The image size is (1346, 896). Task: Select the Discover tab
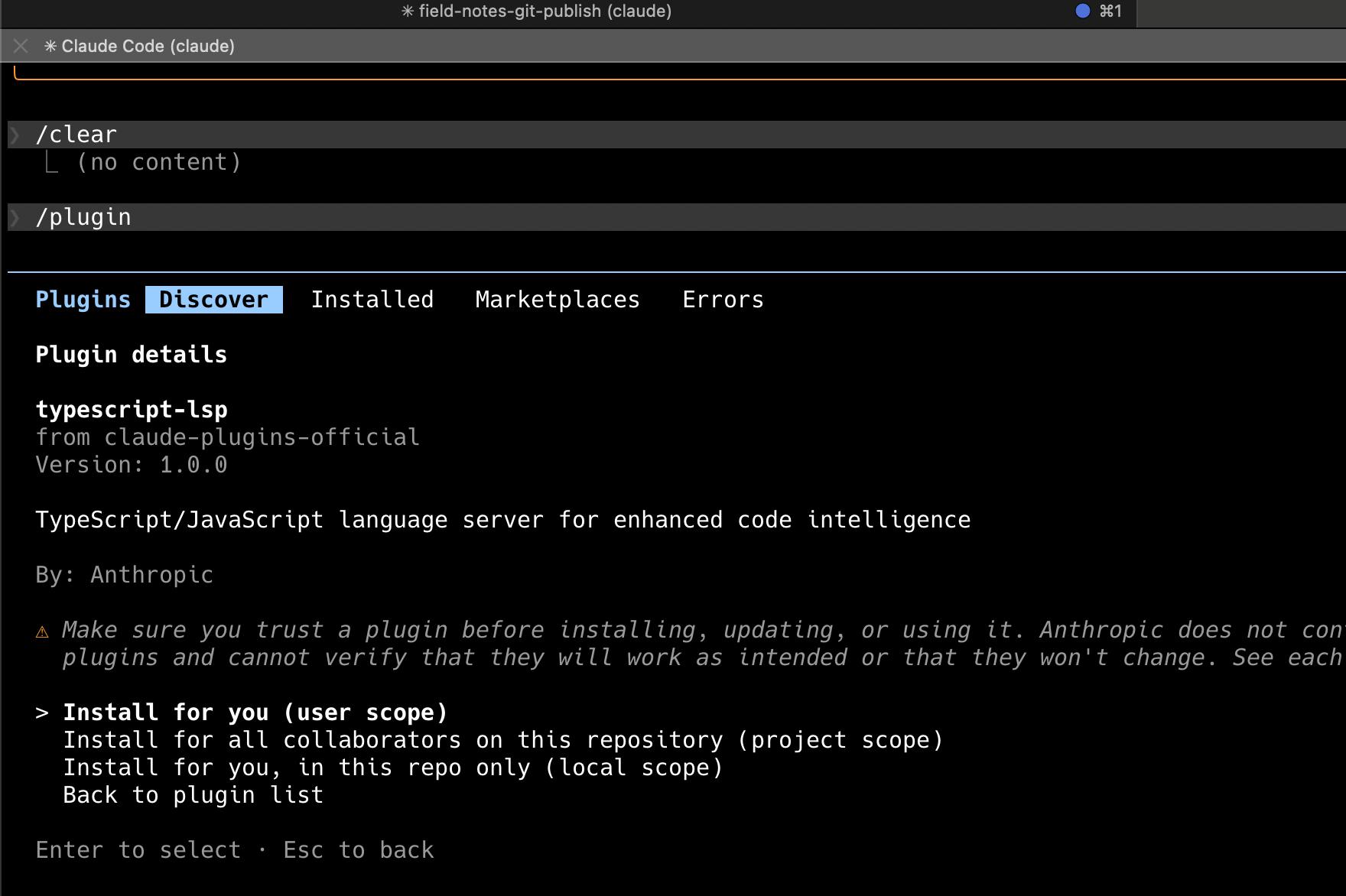(x=213, y=299)
